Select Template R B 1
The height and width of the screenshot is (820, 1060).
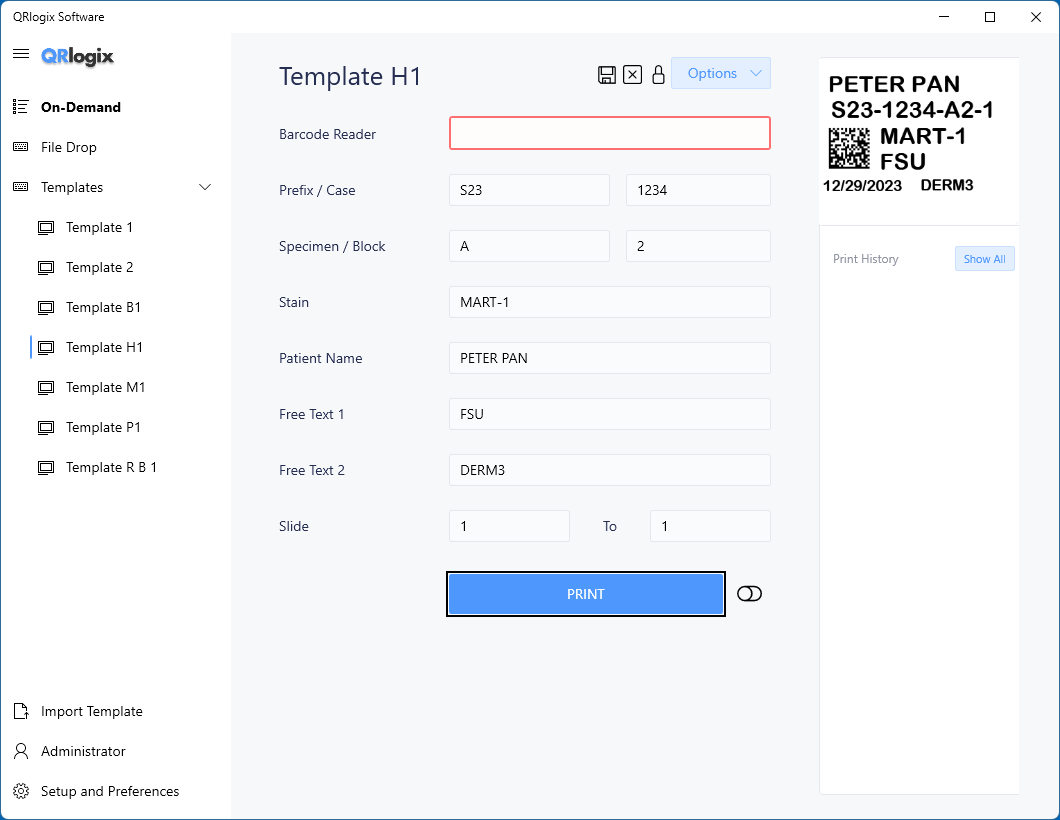(111, 467)
